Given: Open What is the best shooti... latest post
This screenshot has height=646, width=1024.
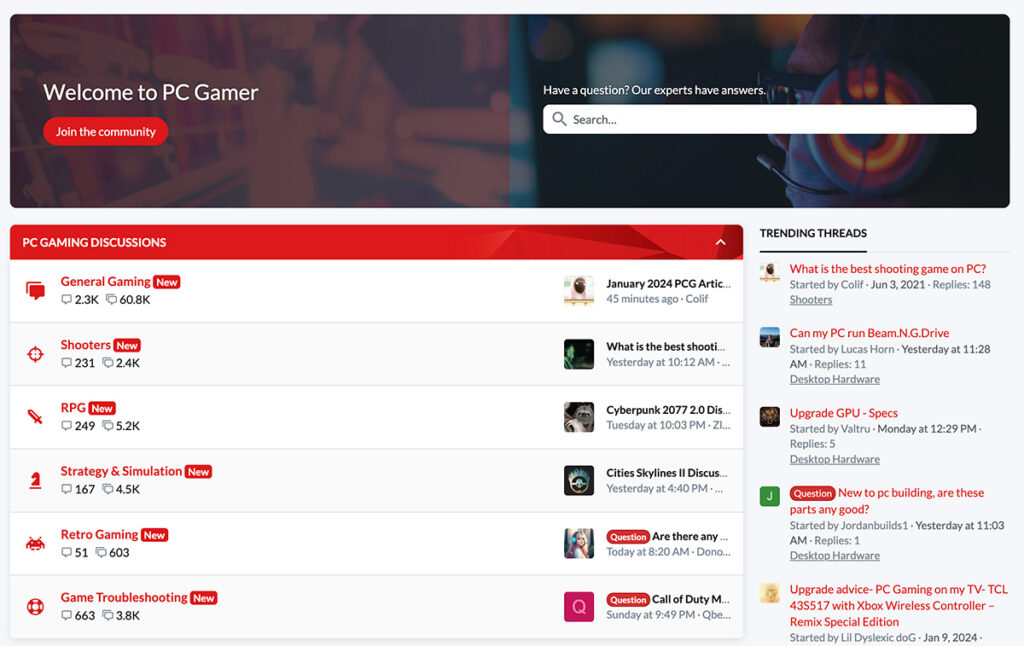Looking at the screenshot, I should 665,347.
